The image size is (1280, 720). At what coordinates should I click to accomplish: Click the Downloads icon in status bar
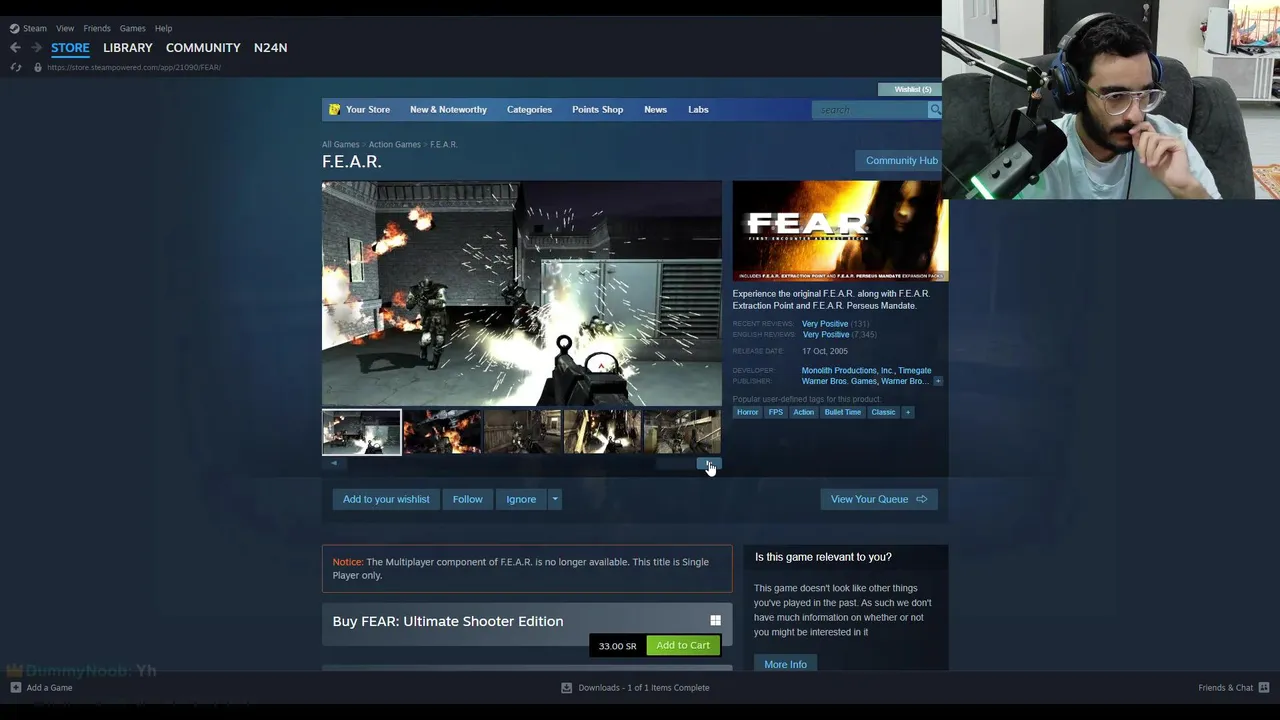click(566, 687)
